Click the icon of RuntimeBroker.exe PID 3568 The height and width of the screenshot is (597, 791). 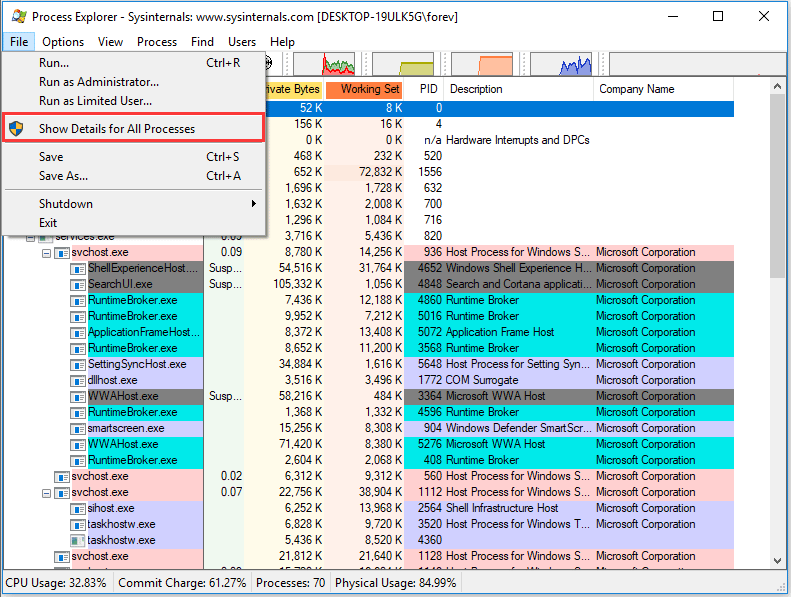click(78, 349)
